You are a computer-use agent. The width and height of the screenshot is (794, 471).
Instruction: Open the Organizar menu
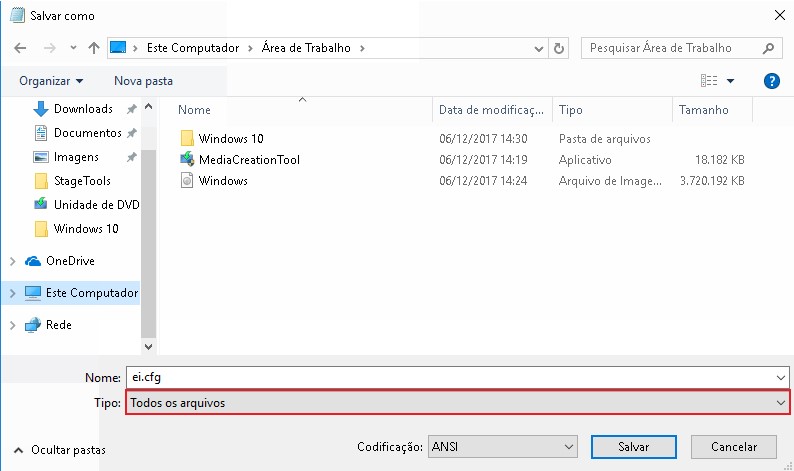point(51,81)
